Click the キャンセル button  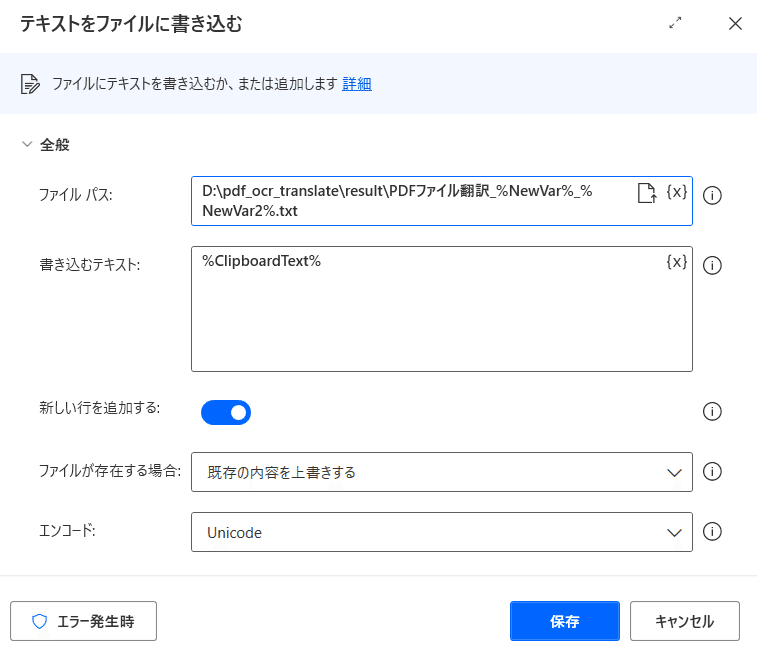(685, 621)
